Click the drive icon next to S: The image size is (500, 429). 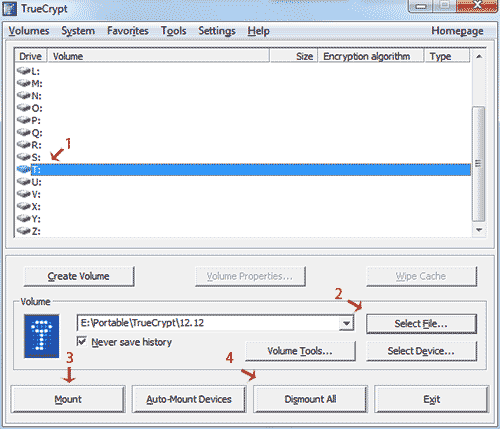click(23, 157)
